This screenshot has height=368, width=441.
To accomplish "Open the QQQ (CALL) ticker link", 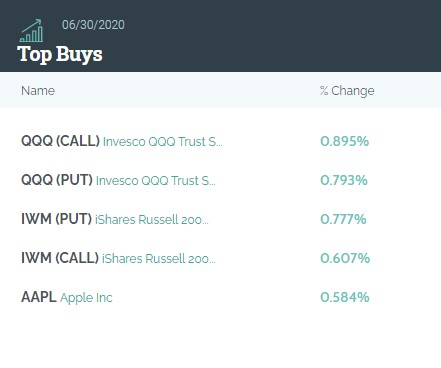I will [x=60, y=141].
